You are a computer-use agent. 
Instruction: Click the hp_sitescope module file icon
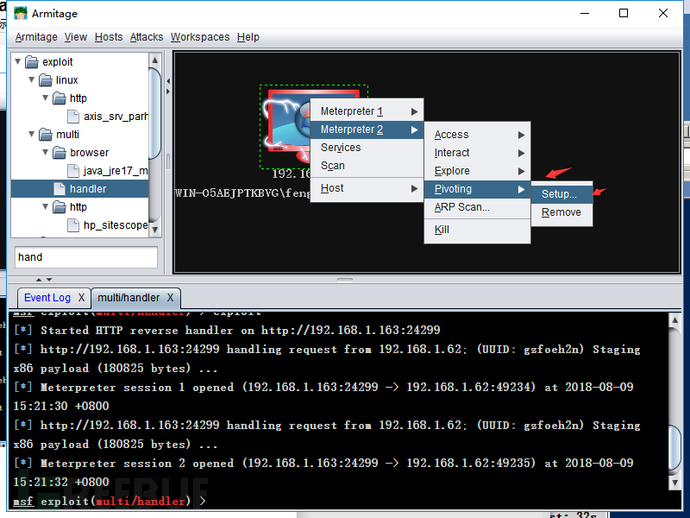coord(73,225)
